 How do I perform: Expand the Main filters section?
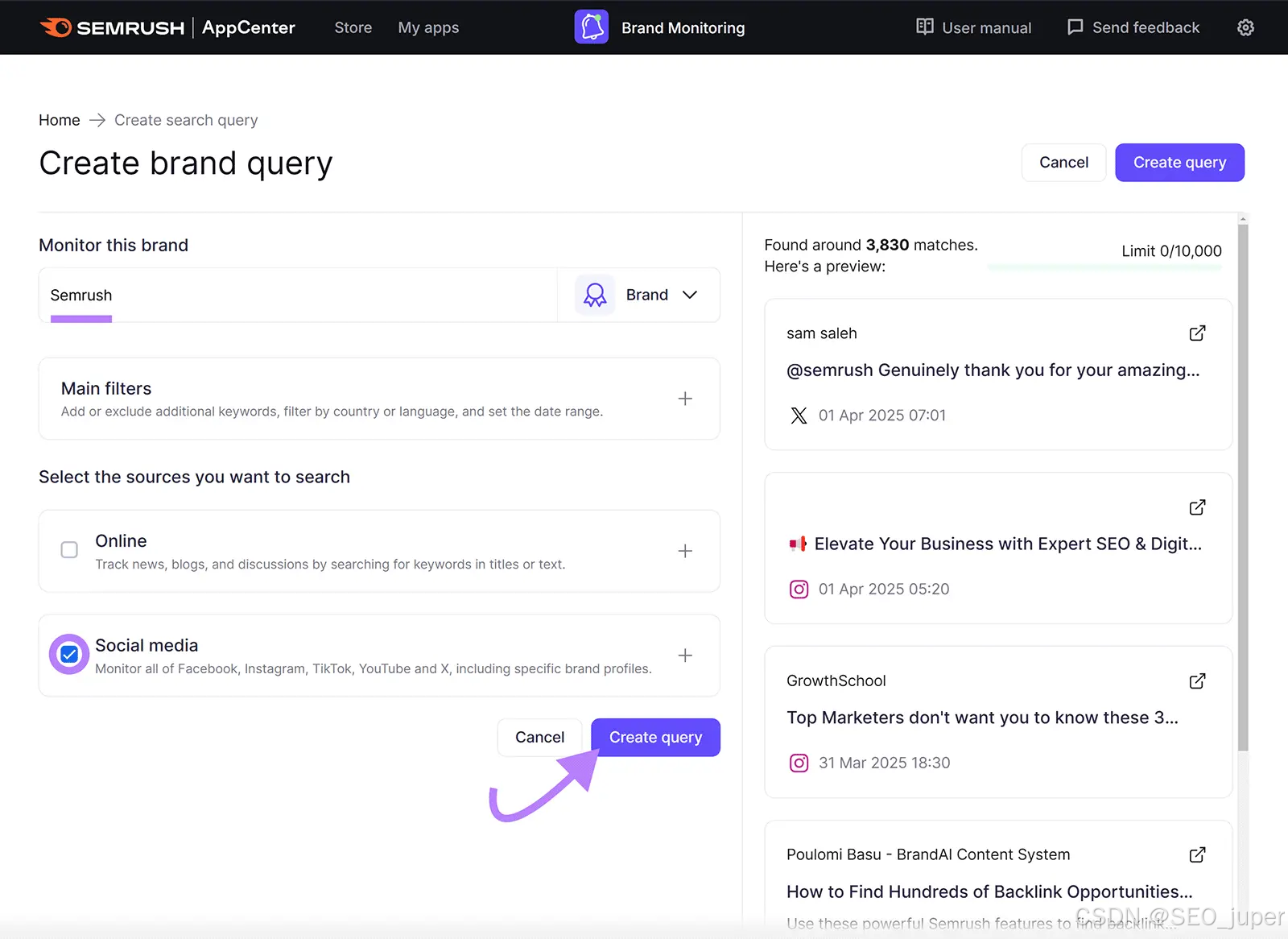685,399
